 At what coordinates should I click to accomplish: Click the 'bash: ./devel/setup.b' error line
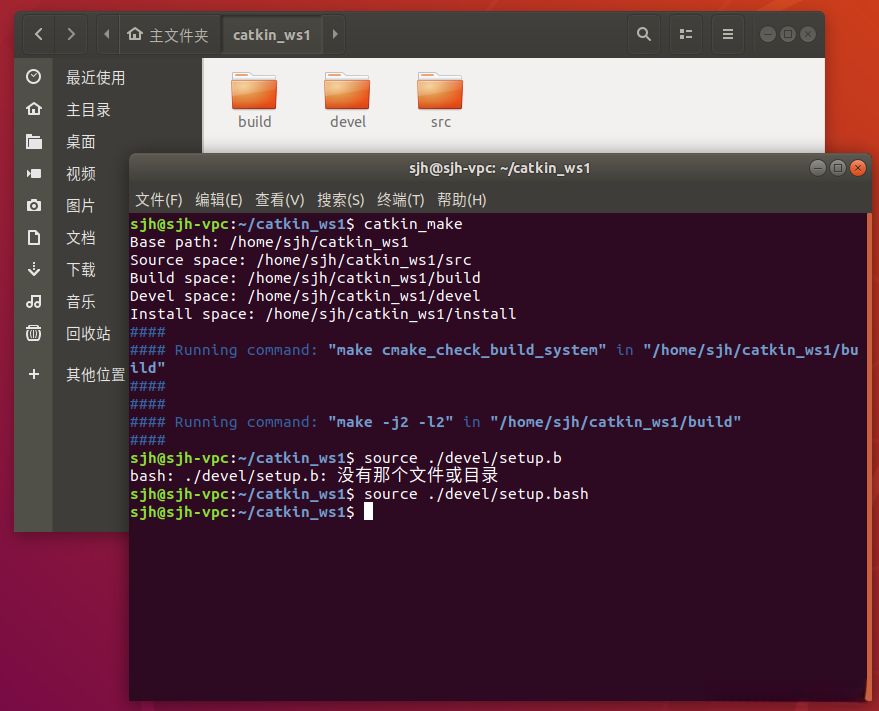click(314, 476)
